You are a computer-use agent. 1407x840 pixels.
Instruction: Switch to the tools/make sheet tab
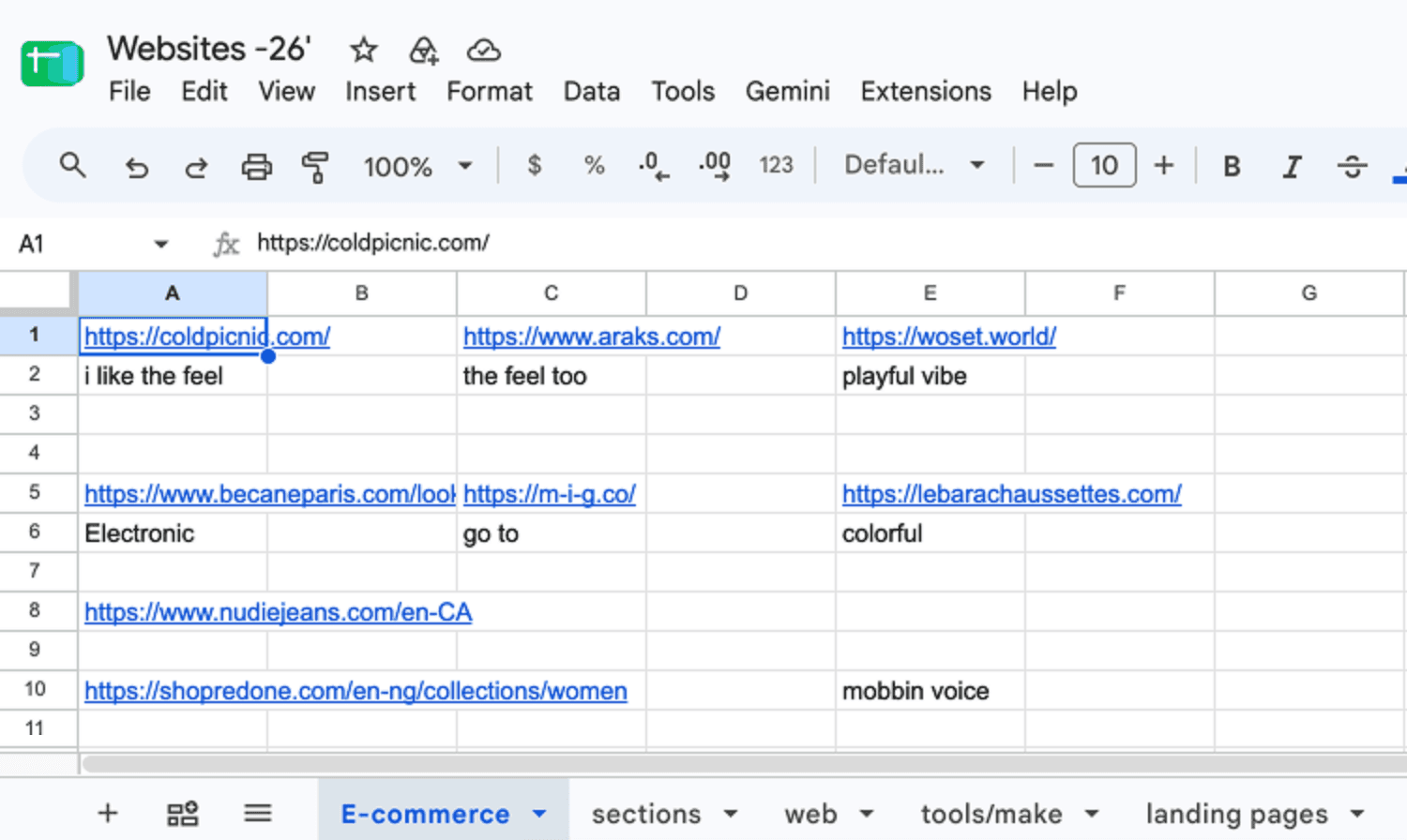(991, 814)
